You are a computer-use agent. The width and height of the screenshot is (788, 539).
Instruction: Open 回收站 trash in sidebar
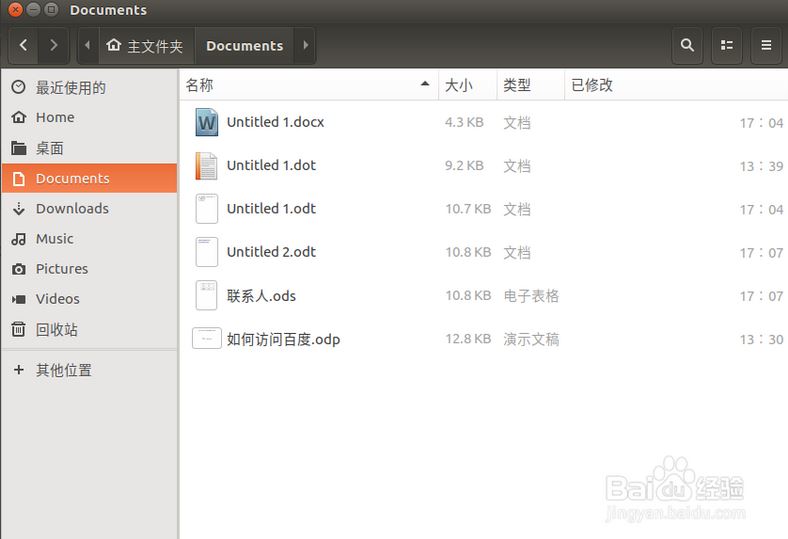[x=56, y=329]
